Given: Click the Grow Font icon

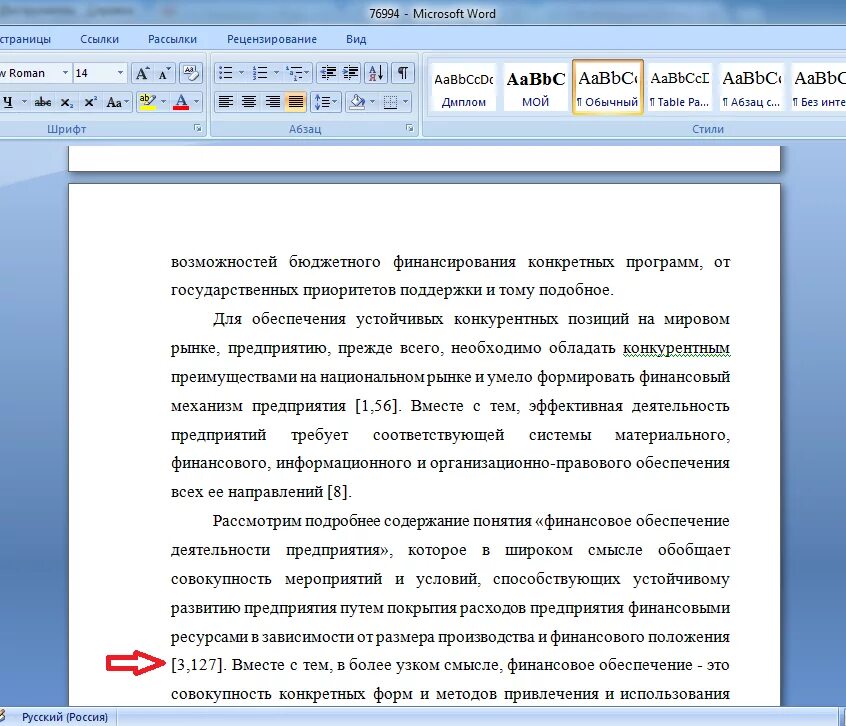Looking at the screenshot, I should (x=142, y=73).
